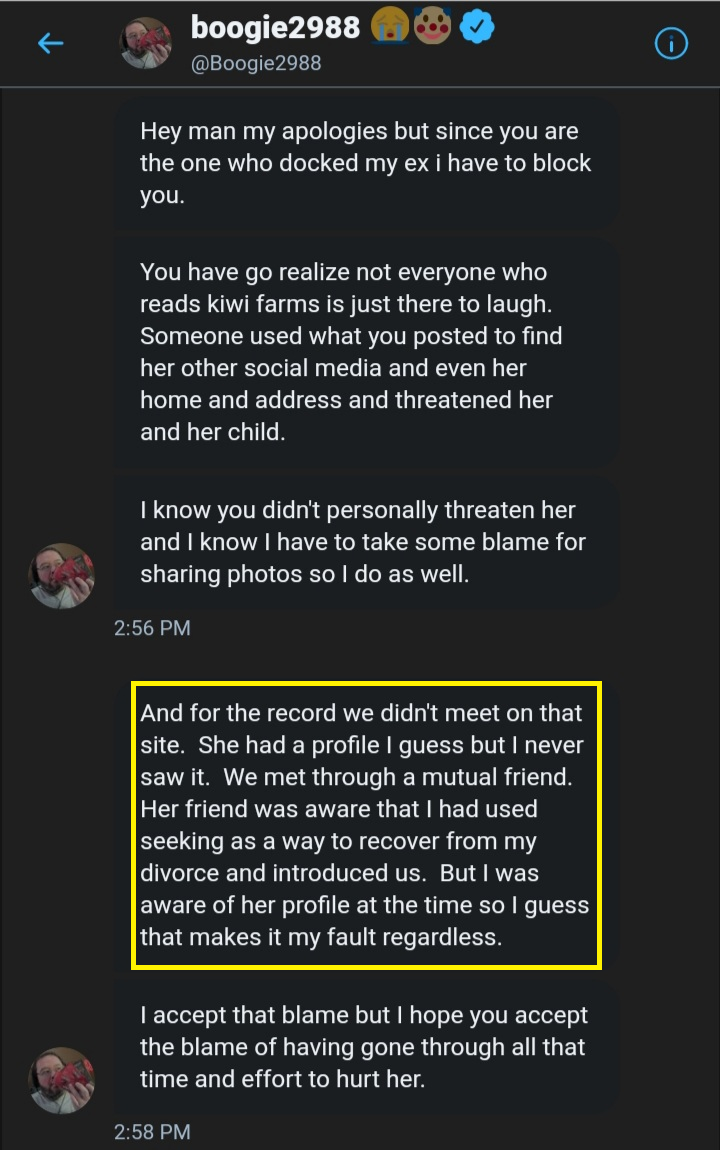Viewport: 720px width, 1150px height.
Task: Tap the 2:56 PM timestamp
Action: (152, 629)
